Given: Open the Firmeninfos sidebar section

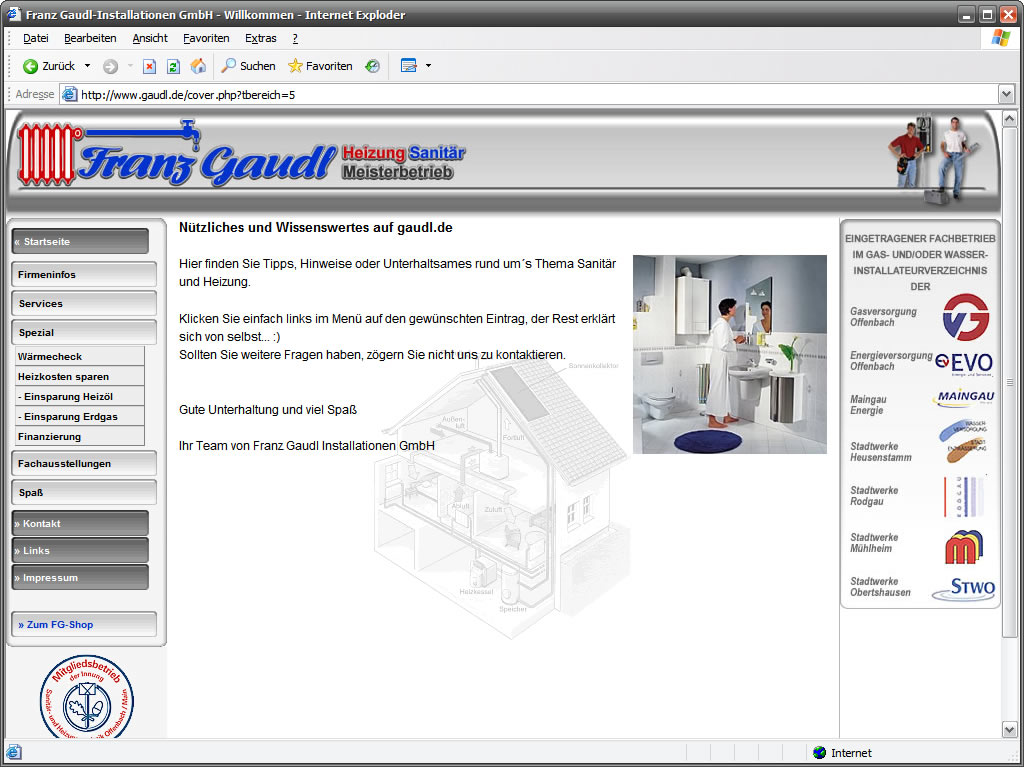Looking at the screenshot, I should [84, 274].
